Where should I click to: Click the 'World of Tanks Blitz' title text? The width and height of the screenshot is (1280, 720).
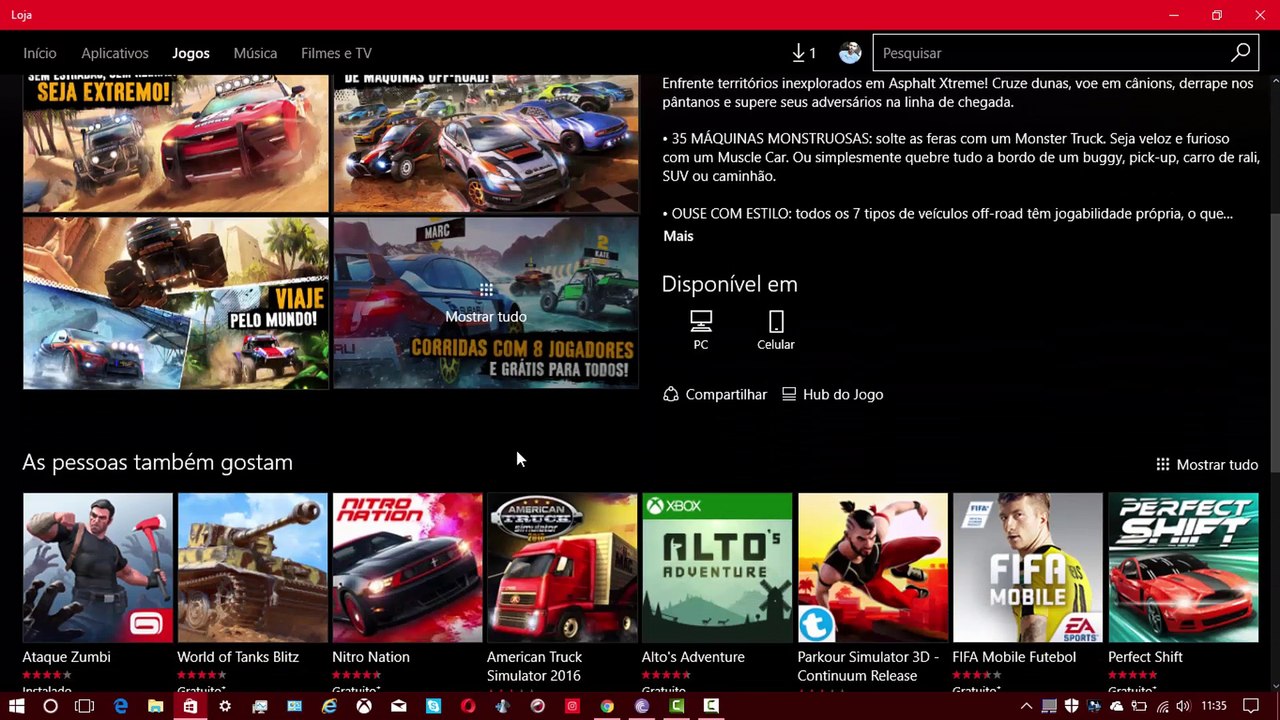(x=238, y=657)
